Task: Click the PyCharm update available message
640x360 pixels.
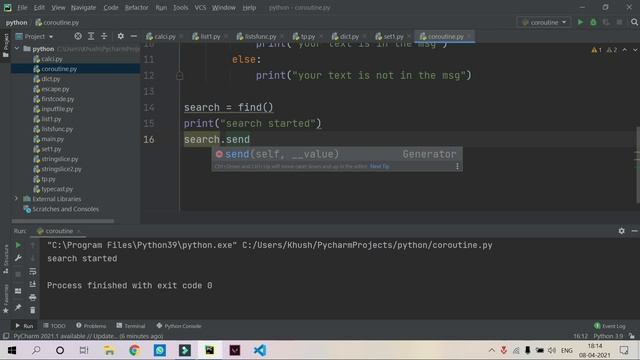Action: point(88,336)
